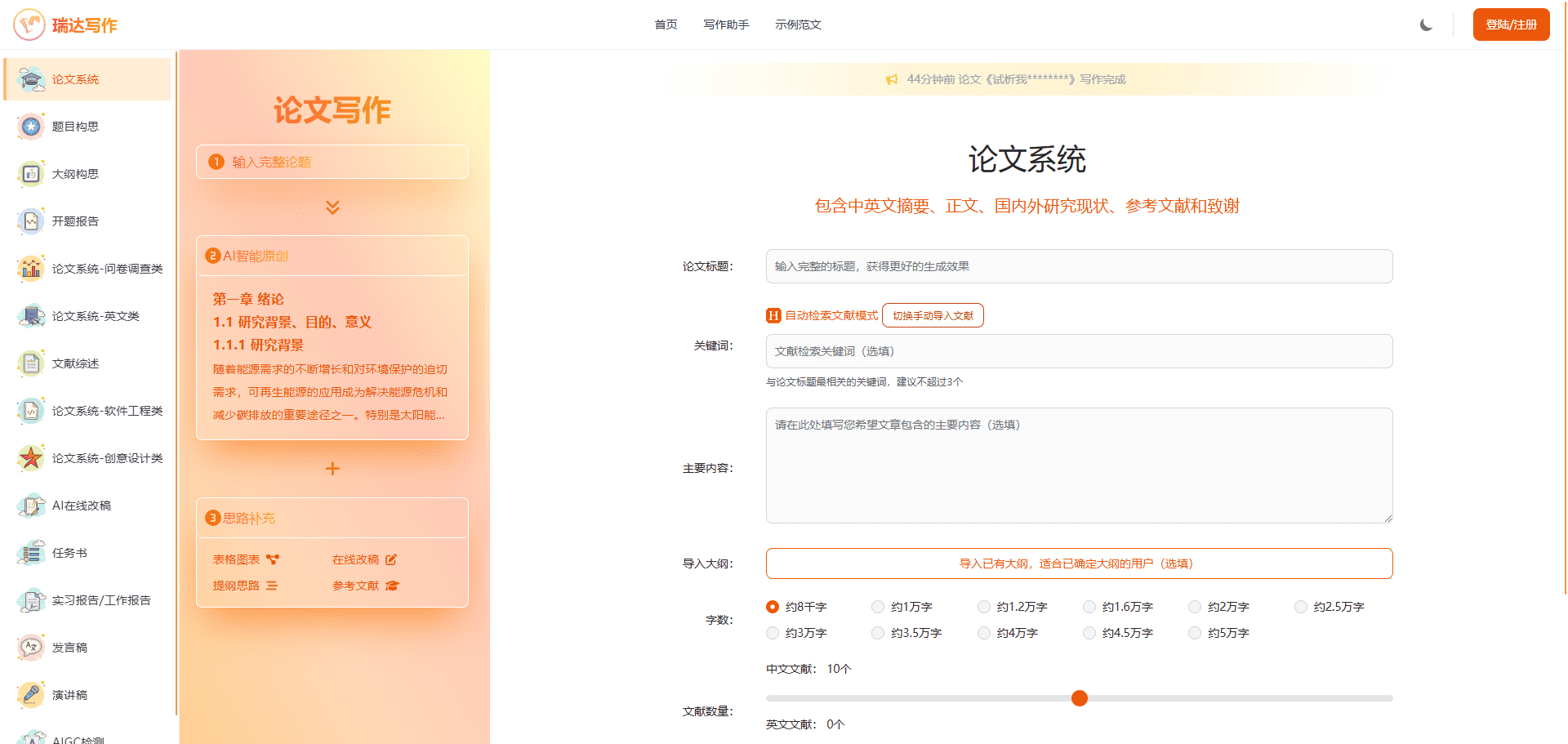Click the 论文标题 input field

pos(1079,266)
